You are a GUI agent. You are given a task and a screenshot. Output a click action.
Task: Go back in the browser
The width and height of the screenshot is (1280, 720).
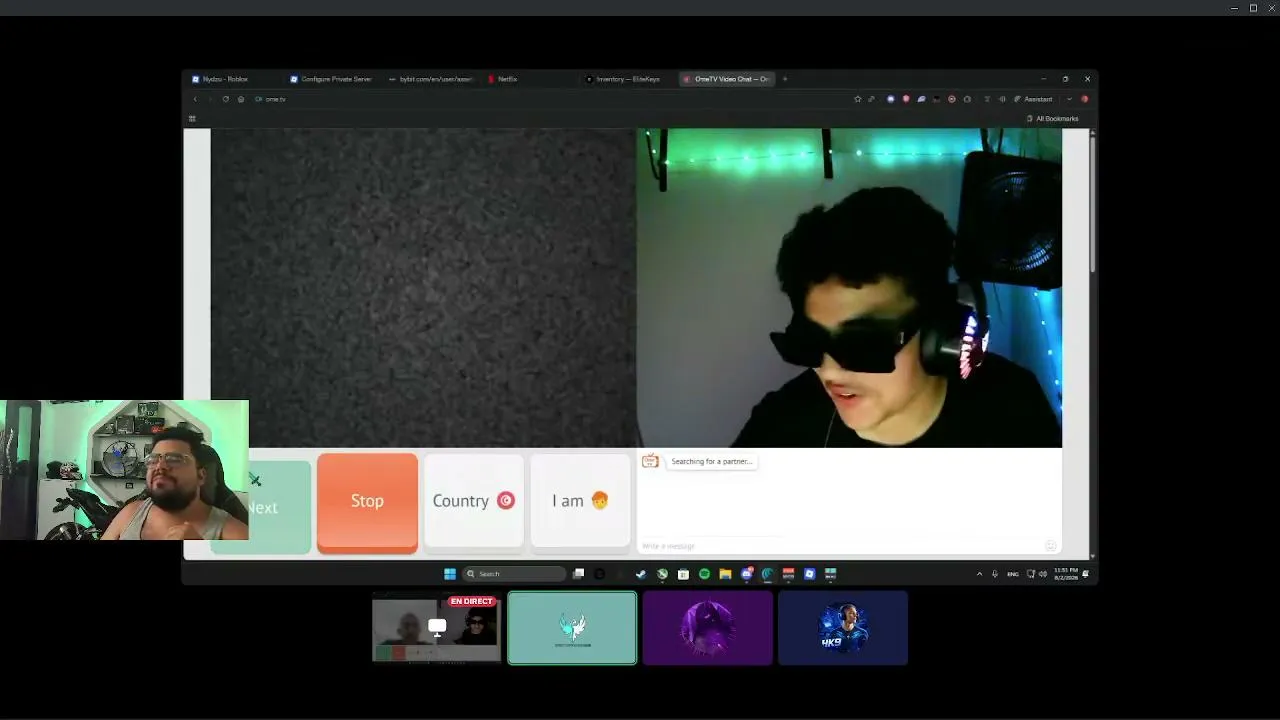[x=195, y=99]
